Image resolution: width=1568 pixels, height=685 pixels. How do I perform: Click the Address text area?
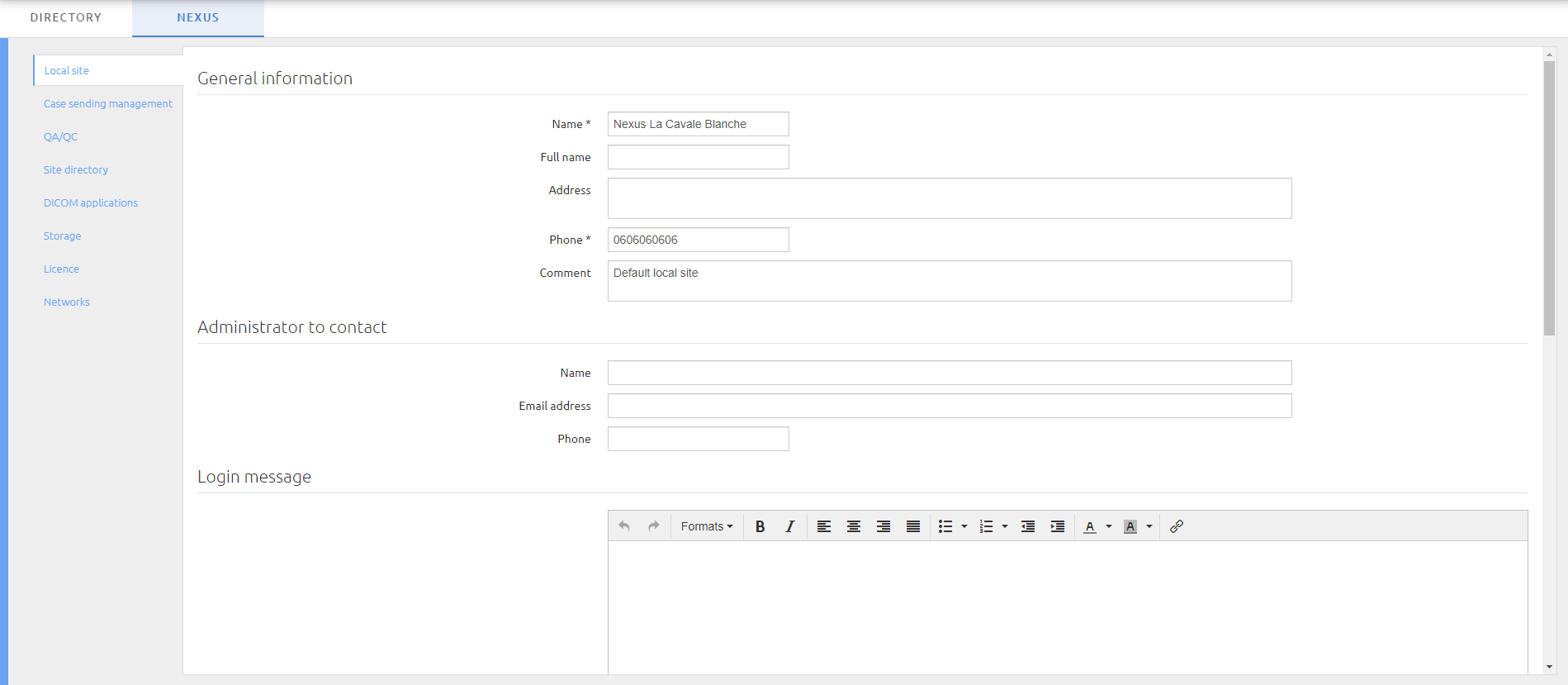coord(950,198)
